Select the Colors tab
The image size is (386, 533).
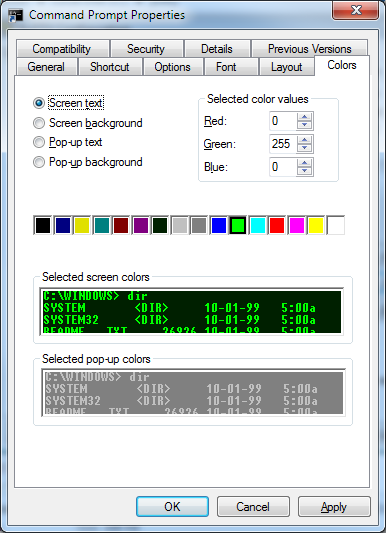point(342,65)
